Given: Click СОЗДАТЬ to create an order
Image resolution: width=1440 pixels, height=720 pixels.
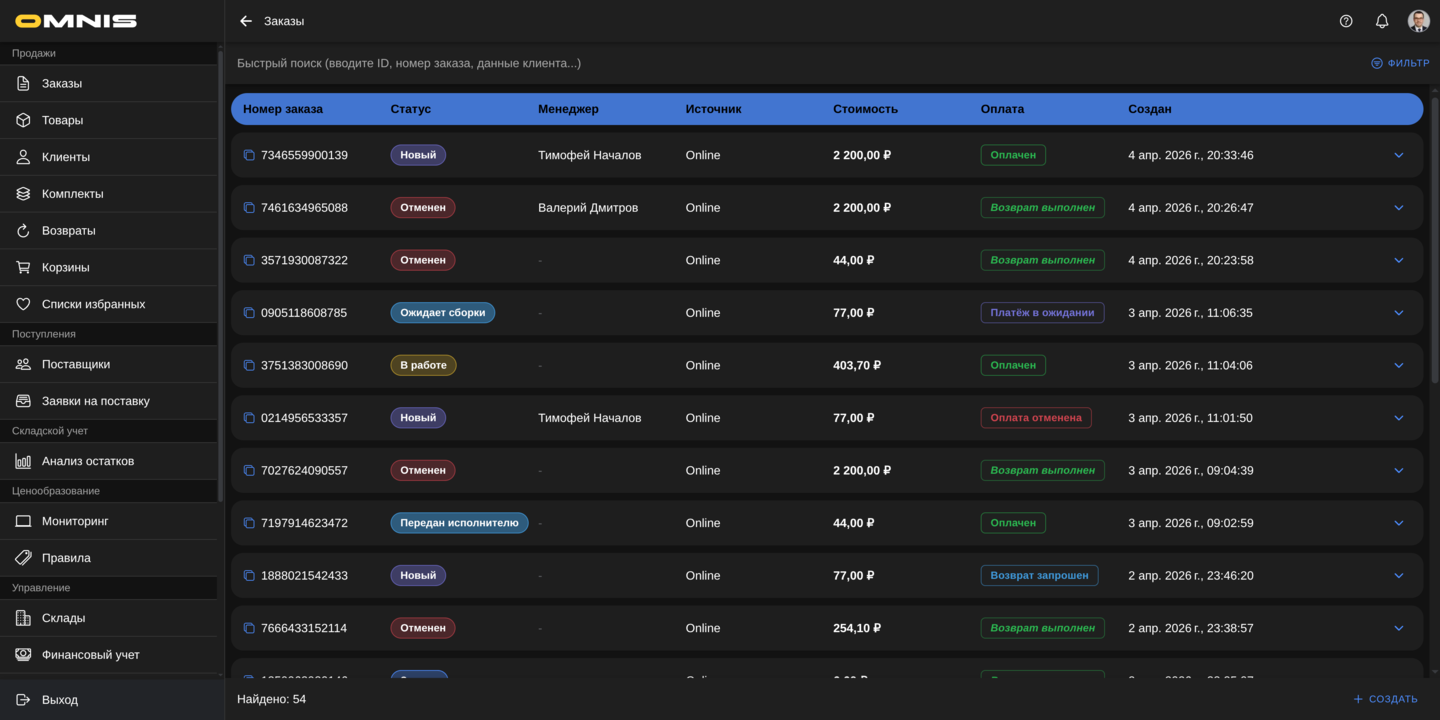Looking at the screenshot, I should 1385,699.
